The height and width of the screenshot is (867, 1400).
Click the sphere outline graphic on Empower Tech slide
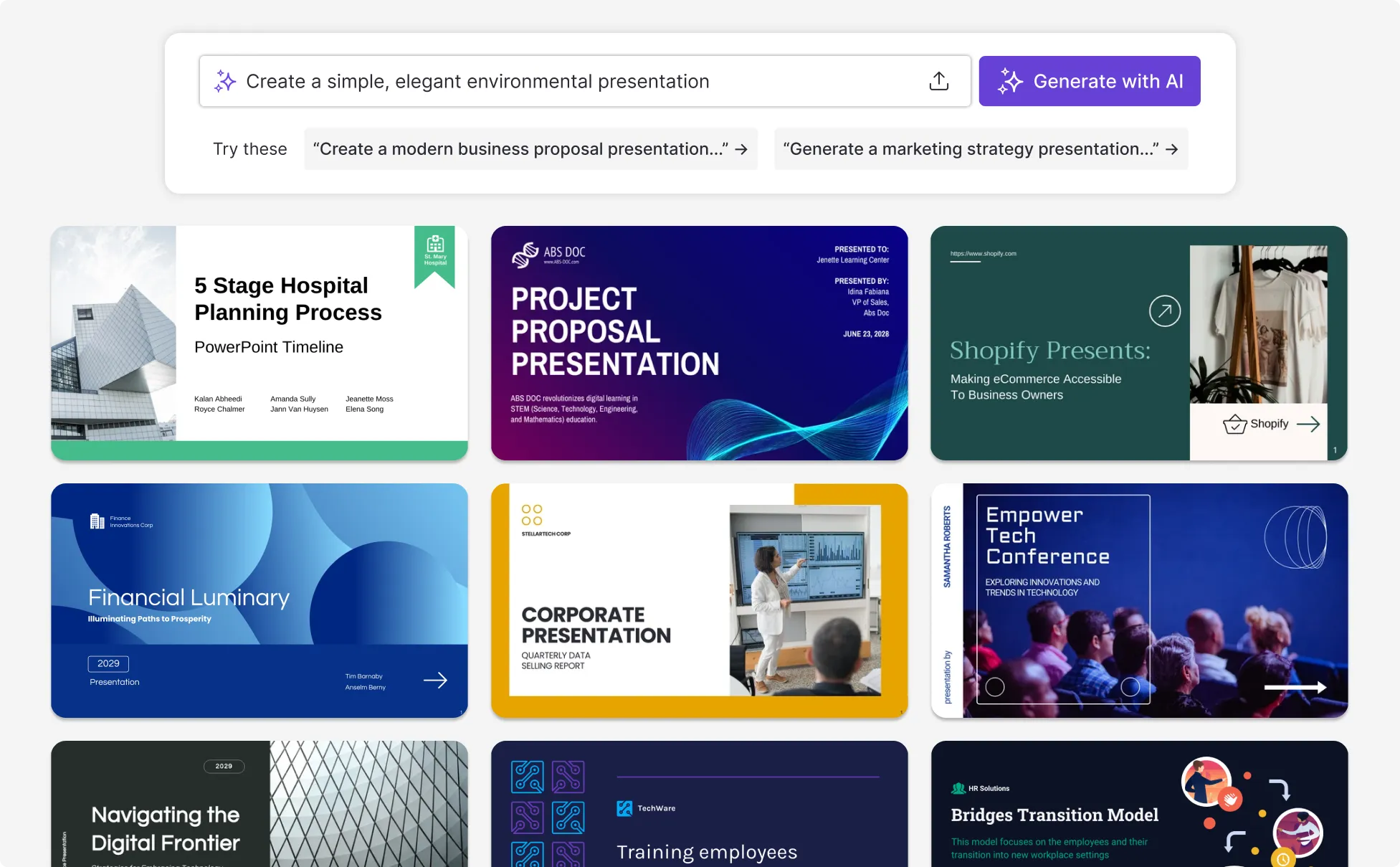1295,537
